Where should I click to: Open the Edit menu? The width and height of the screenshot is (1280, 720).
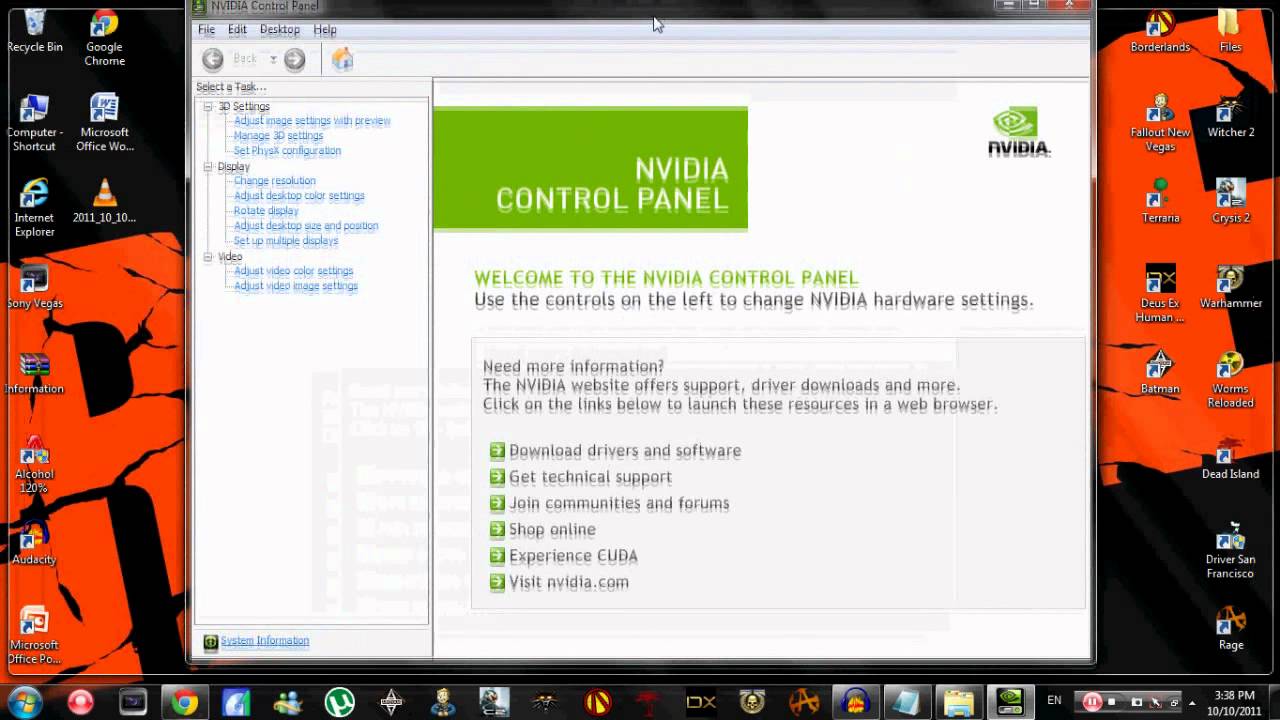[x=237, y=30]
